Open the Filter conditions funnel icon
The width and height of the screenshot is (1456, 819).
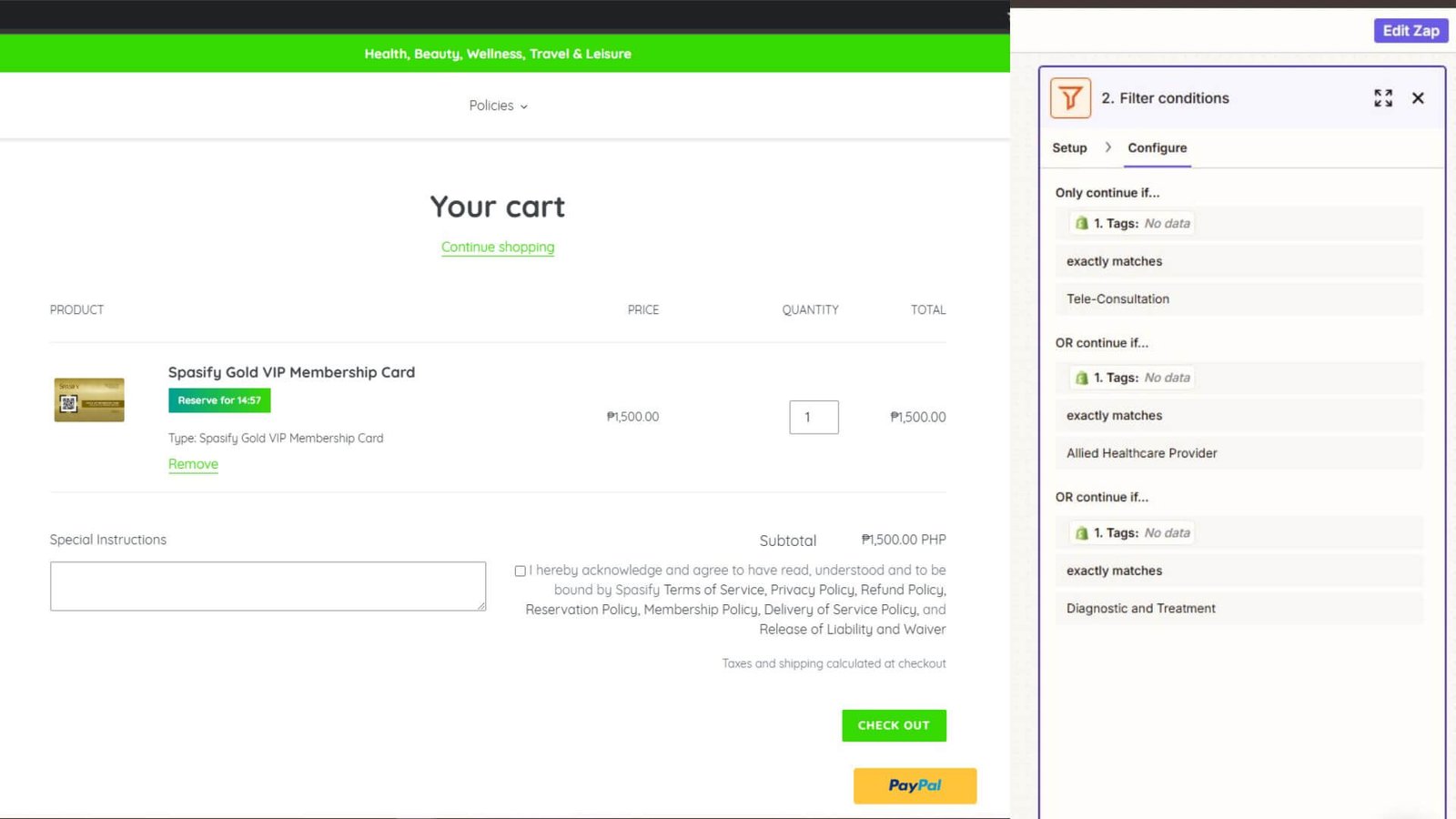pyautogui.click(x=1070, y=98)
